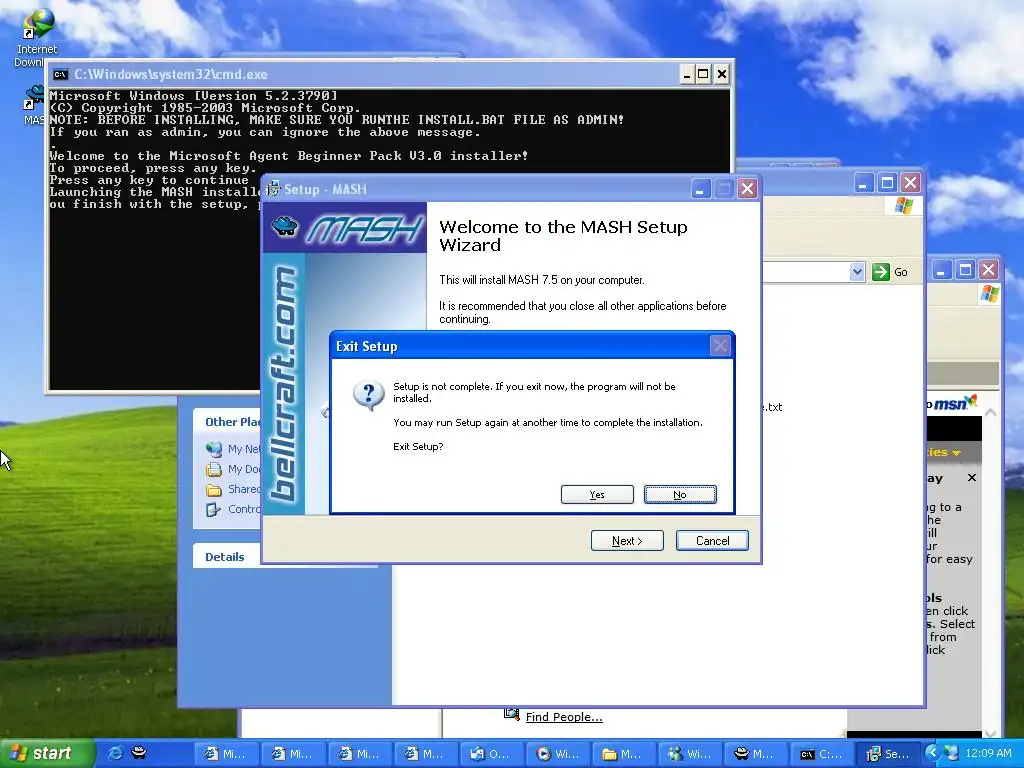Click the green Go arrow in Explorer
This screenshot has width=1024, height=768.
tap(880, 272)
